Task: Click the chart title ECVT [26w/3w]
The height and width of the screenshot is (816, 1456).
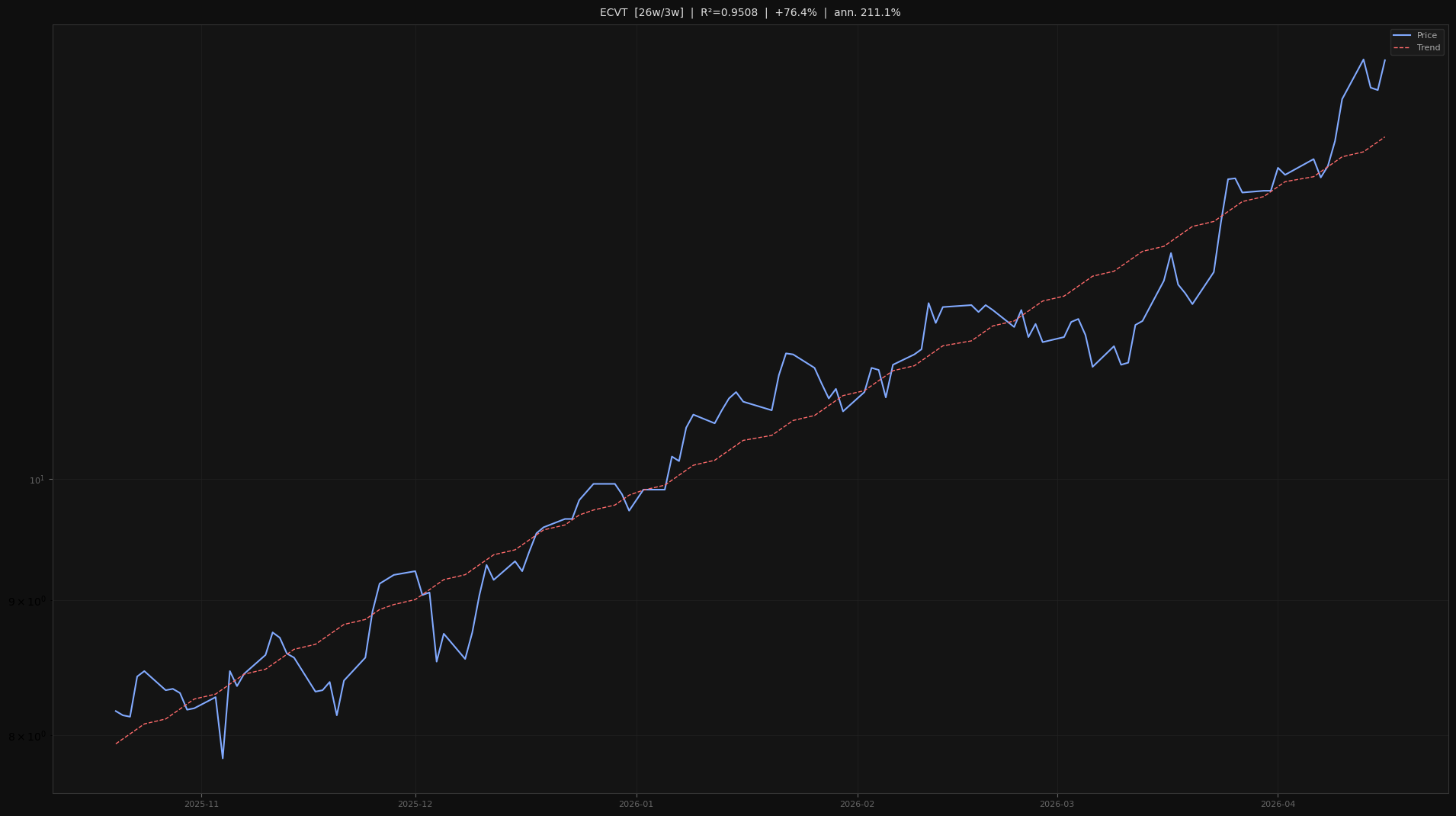Action: click(x=640, y=12)
